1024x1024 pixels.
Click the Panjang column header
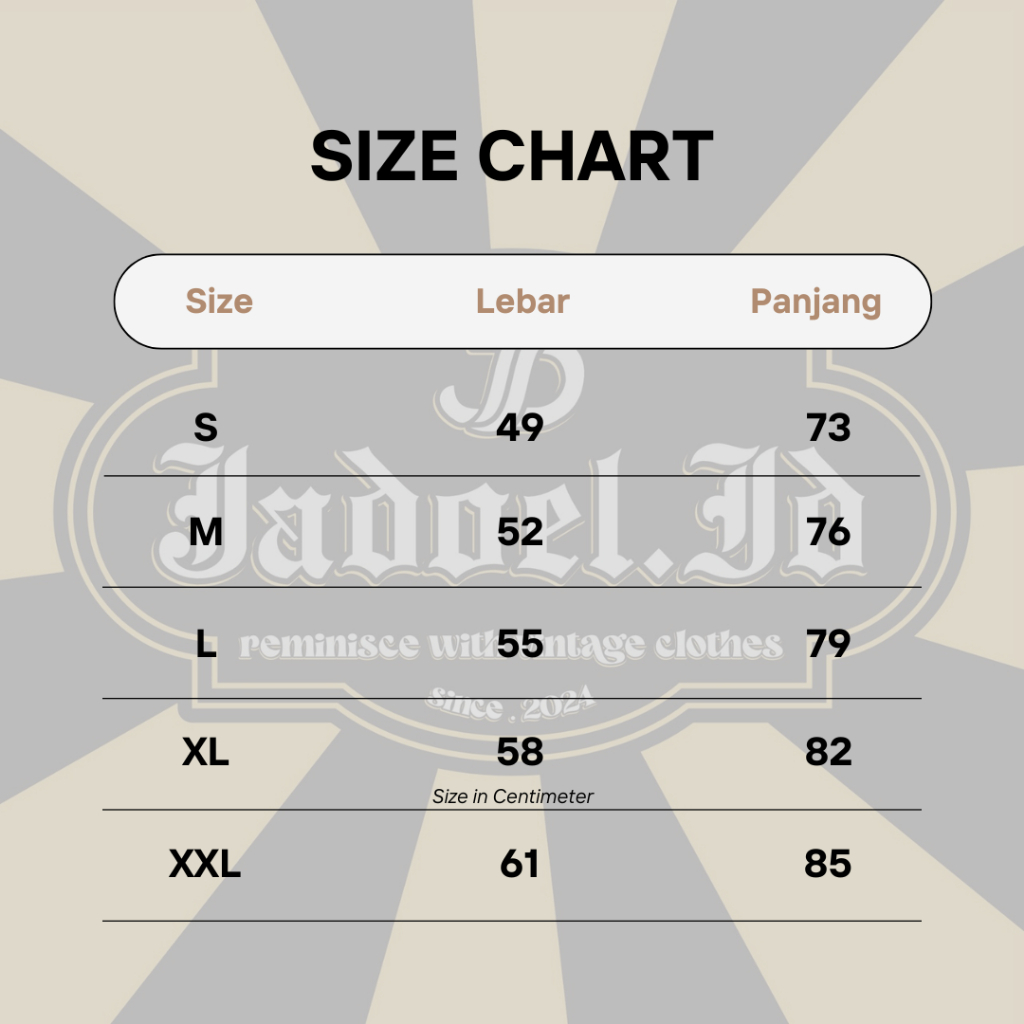click(x=815, y=301)
